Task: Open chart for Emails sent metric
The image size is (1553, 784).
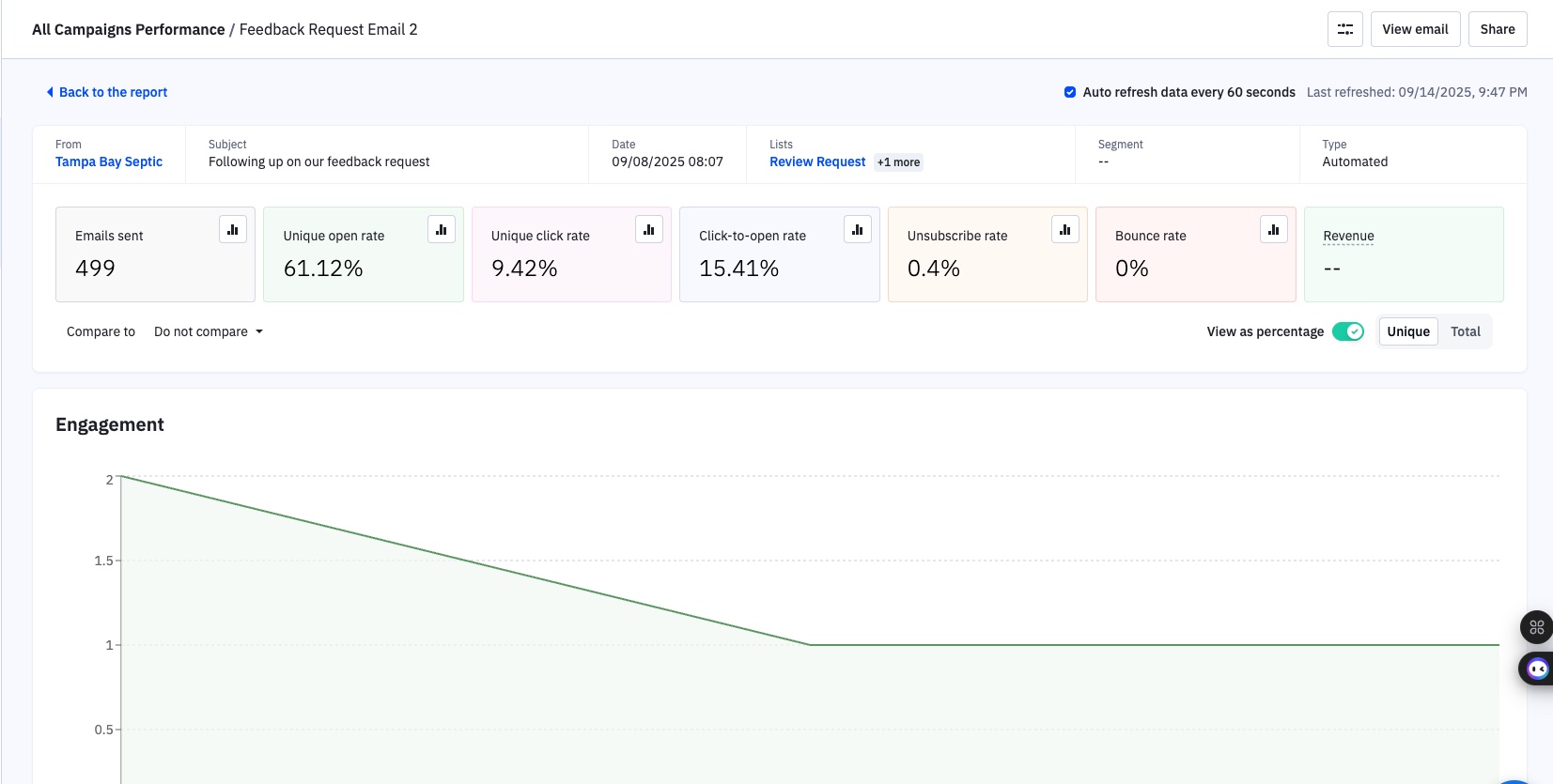Action: (x=233, y=229)
